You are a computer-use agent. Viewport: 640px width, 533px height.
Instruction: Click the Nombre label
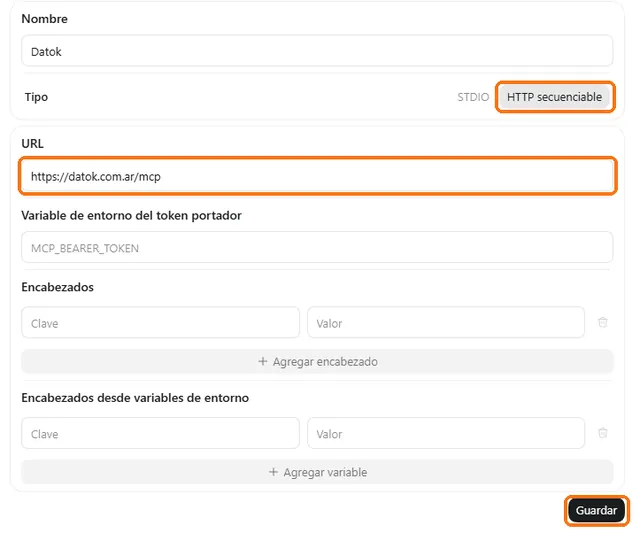tap(44, 19)
